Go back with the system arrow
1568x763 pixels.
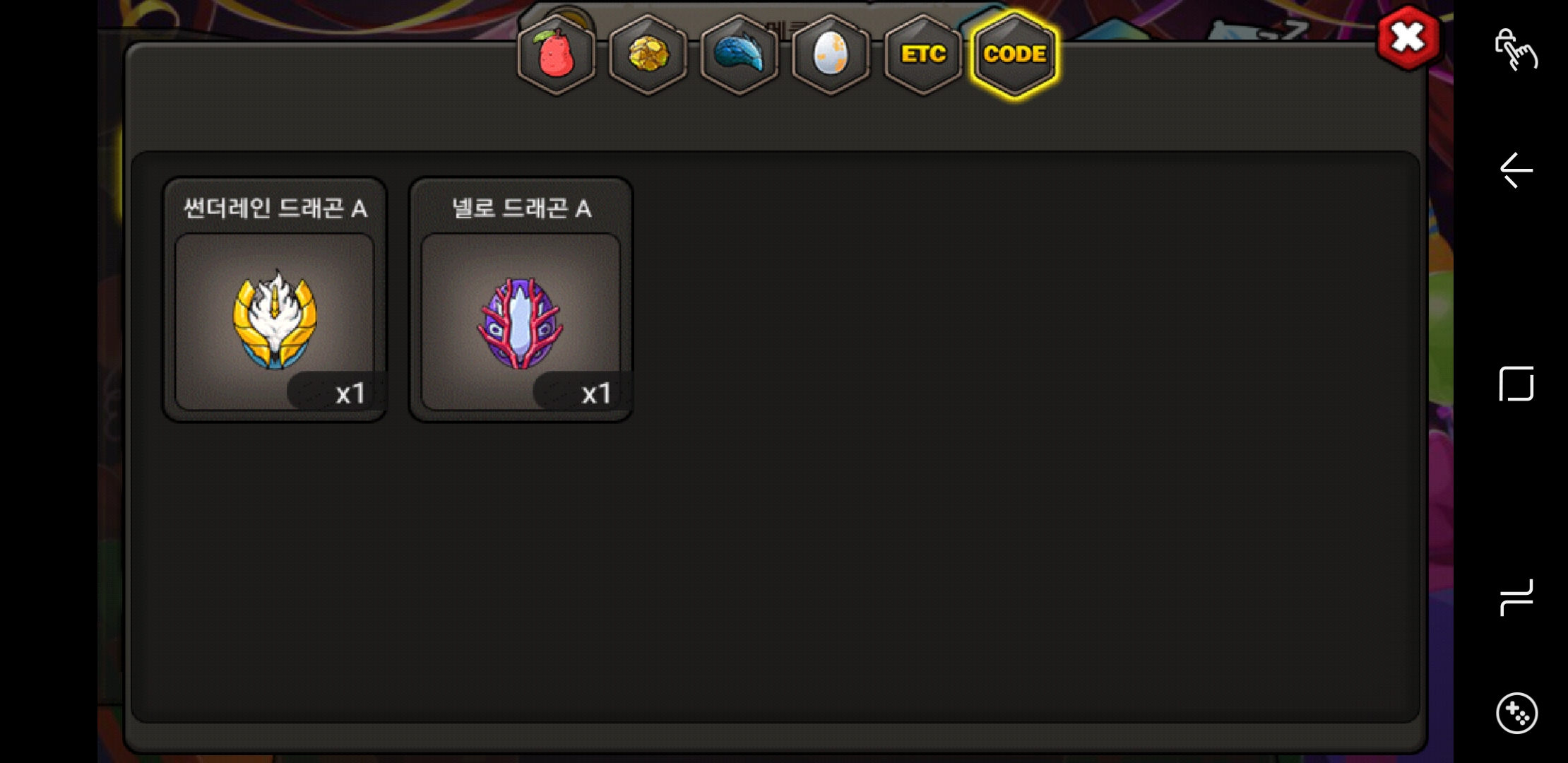(1516, 170)
